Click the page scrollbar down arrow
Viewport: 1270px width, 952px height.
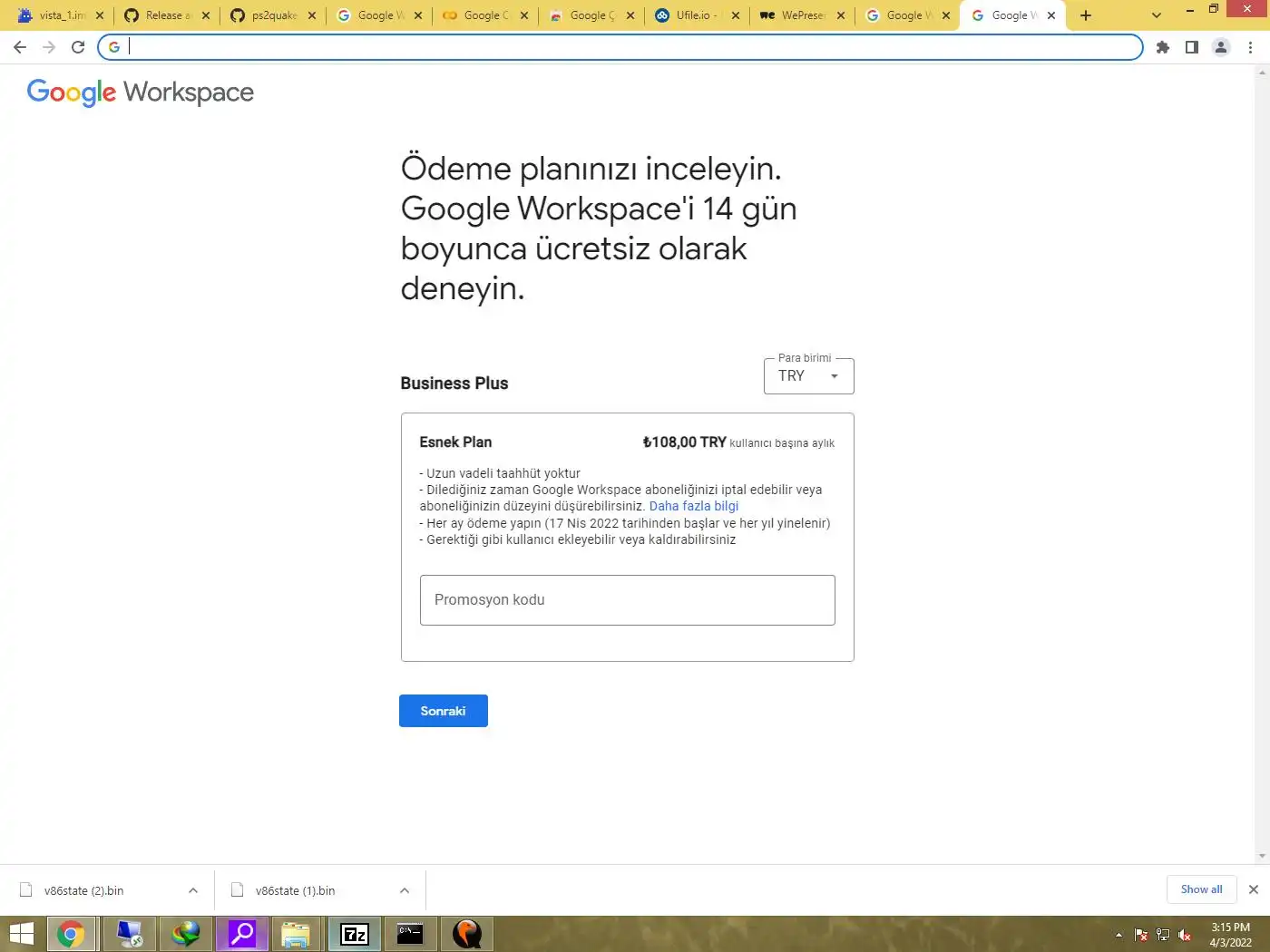point(1262,856)
